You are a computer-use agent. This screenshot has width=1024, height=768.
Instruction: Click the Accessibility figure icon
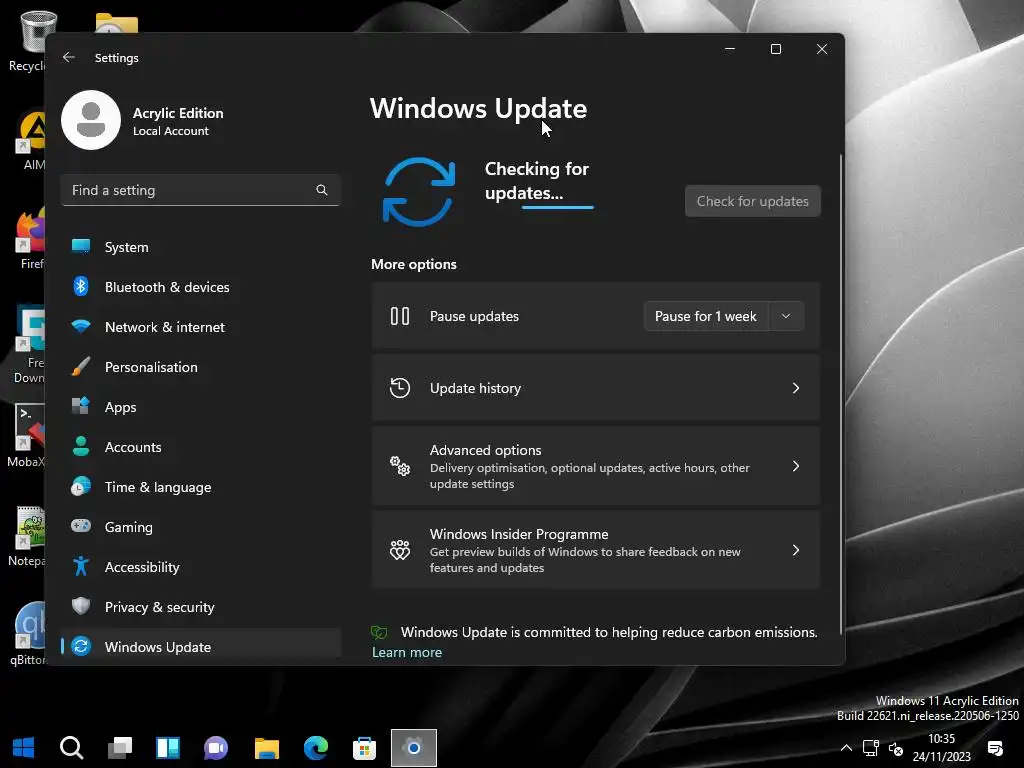click(x=81, y=566)
